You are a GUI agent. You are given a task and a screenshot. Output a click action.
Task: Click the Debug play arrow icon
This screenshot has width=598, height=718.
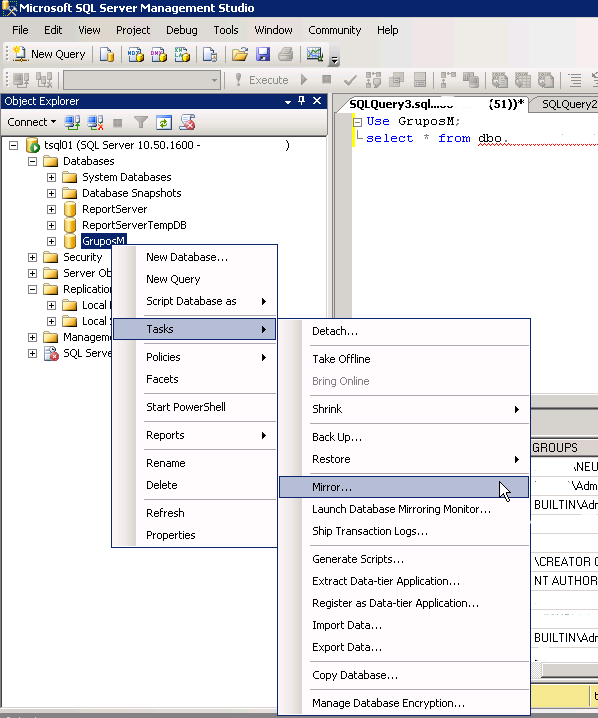coord(304,80)
